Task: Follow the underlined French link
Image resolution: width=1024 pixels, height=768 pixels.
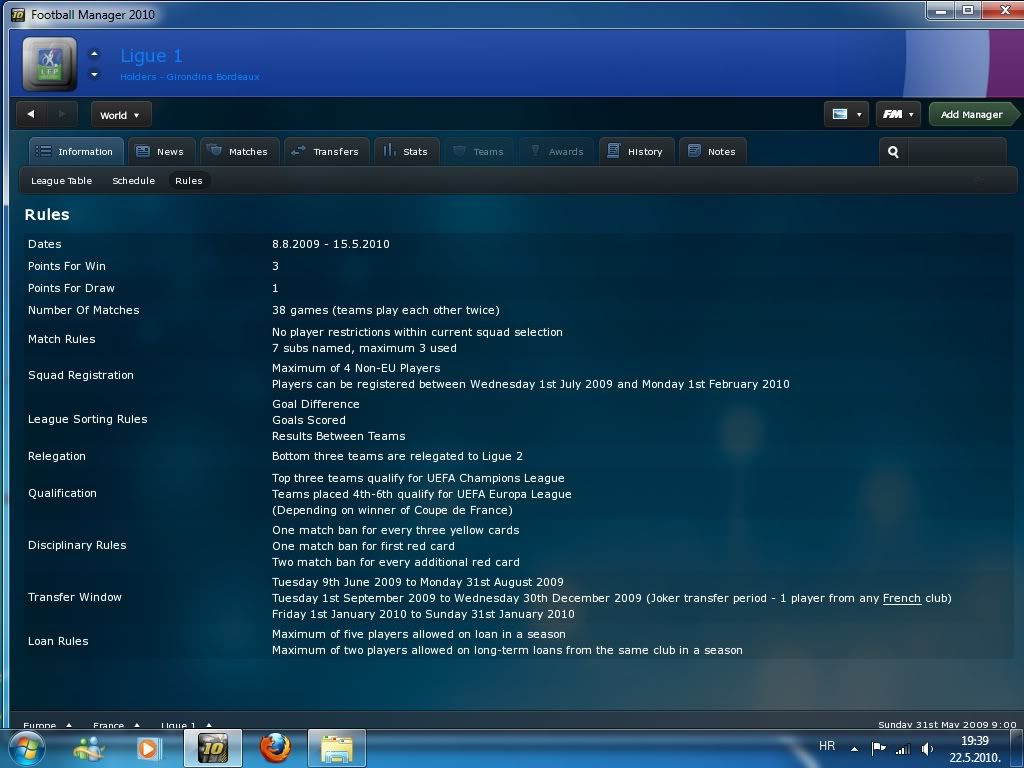Action: tap(901, 598)
